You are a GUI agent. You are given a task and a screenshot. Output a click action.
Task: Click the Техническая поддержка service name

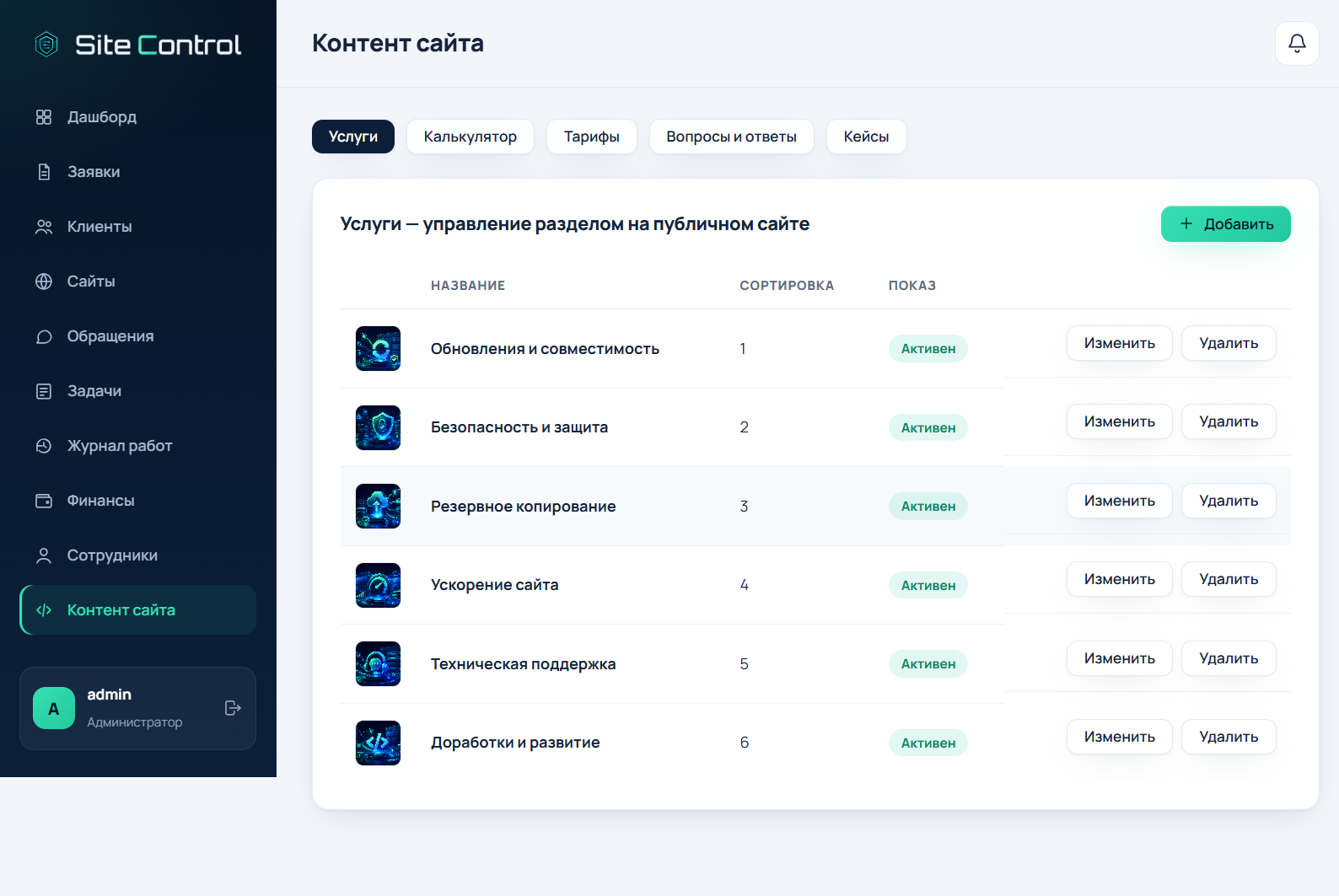click(x=524, y=664)
